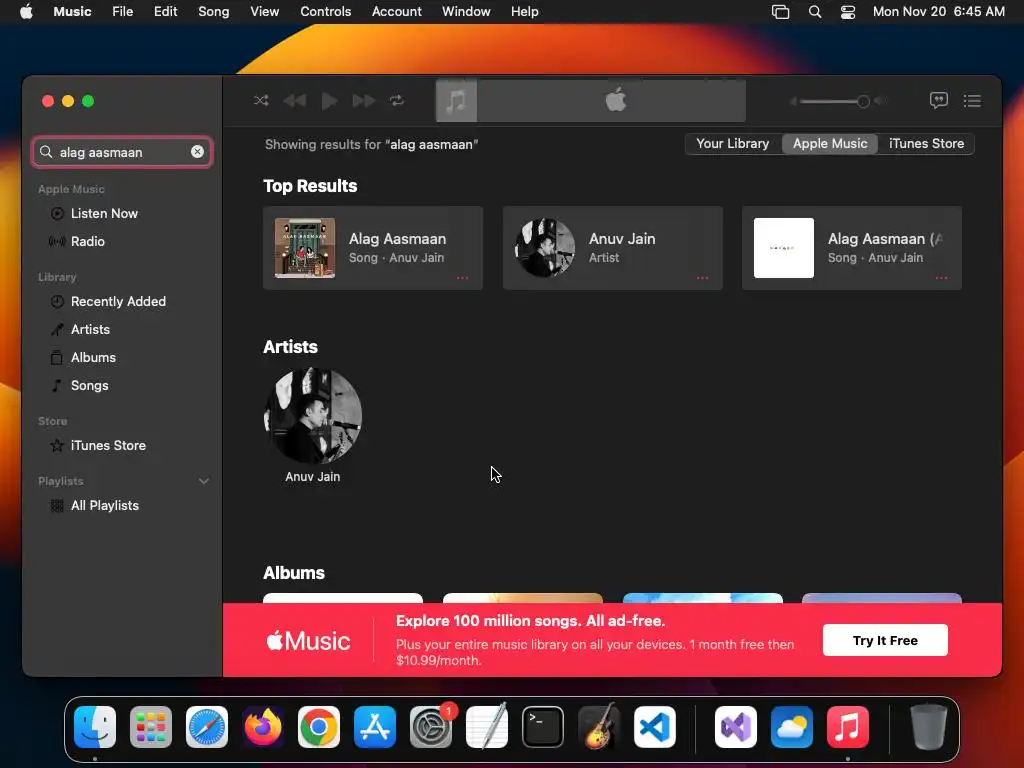
Task: Toggle repeat mode
Action: click(x=397, y=101)
